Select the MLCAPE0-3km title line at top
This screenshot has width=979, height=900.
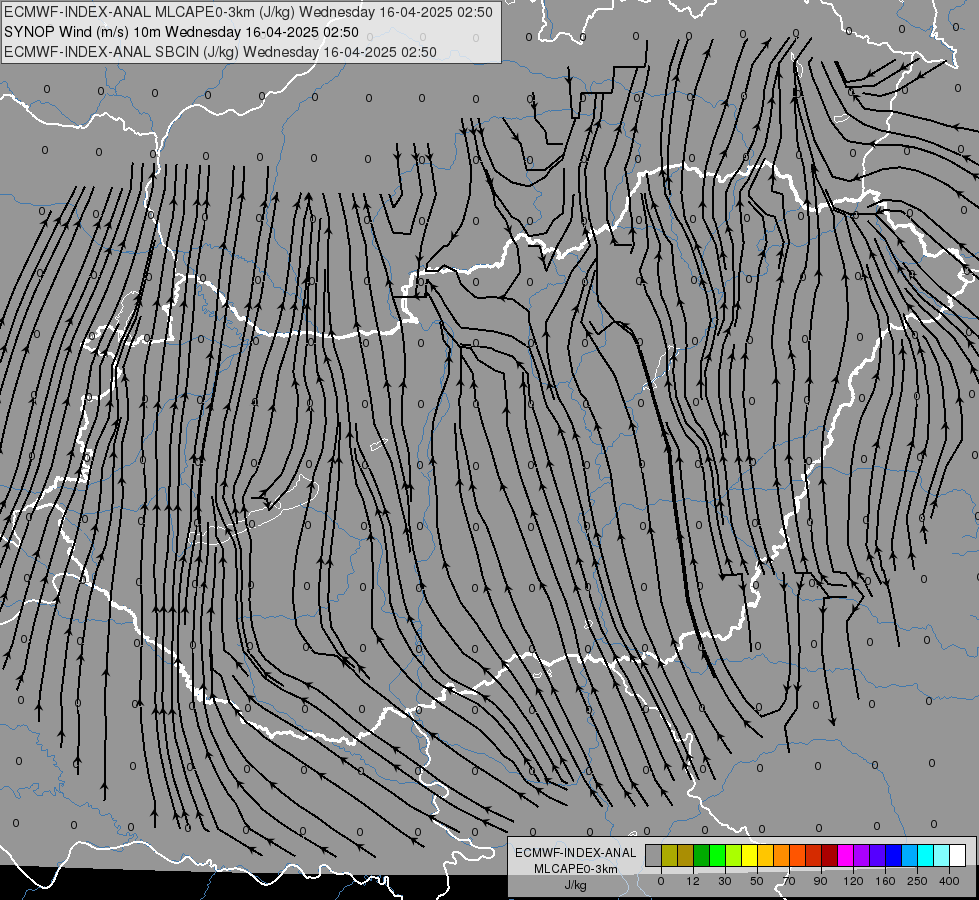248,12
